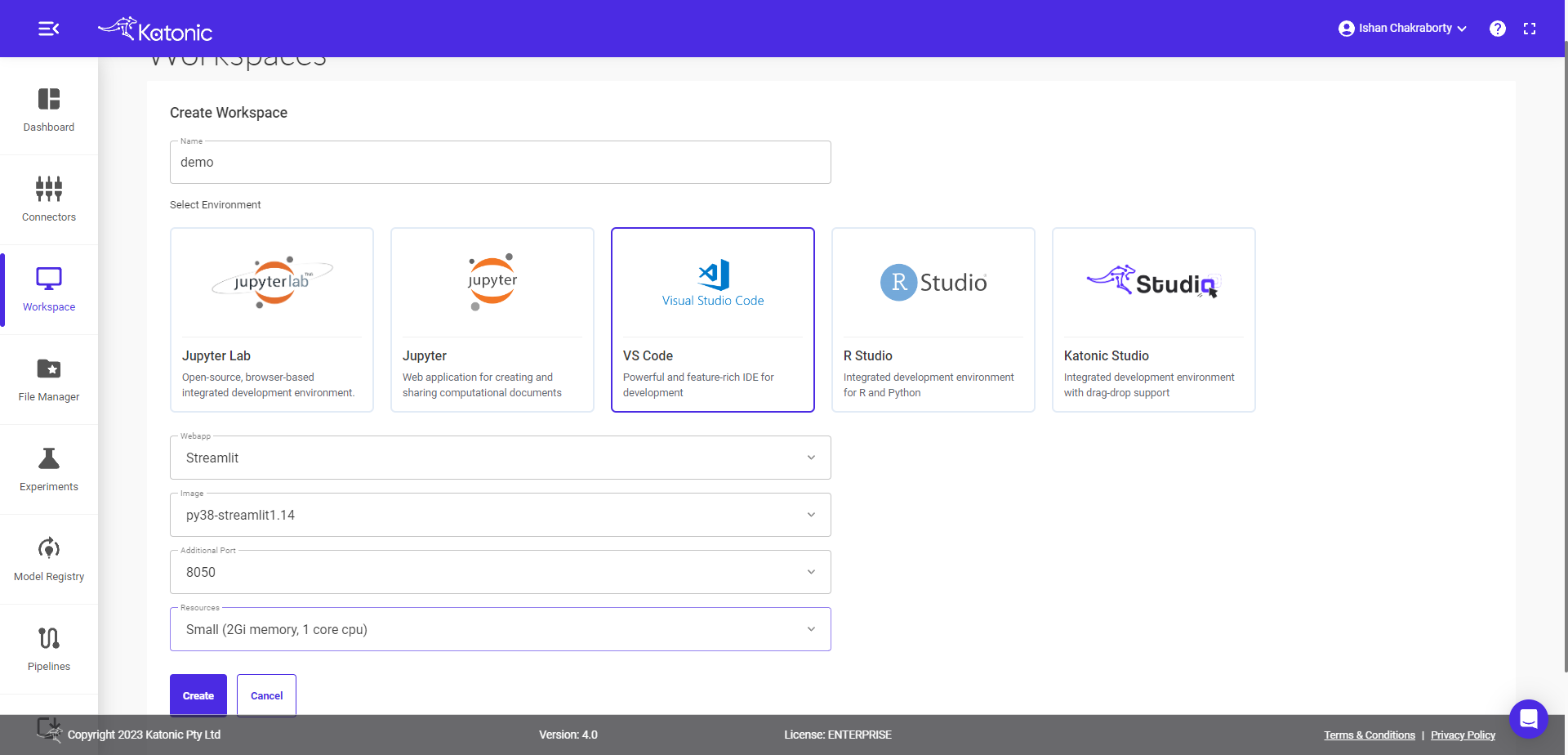Click the Webapp dropdown chevron arrow

click(x=811, y=458)
